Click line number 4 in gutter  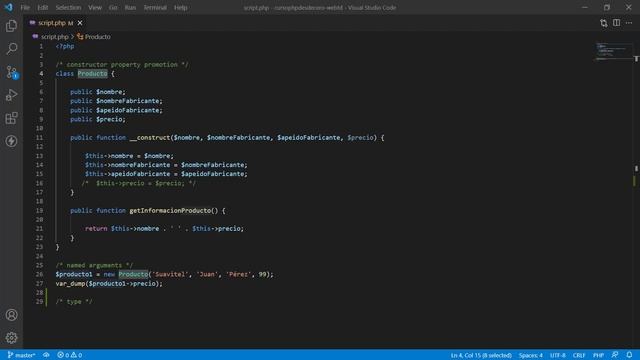tap(41, 73)
